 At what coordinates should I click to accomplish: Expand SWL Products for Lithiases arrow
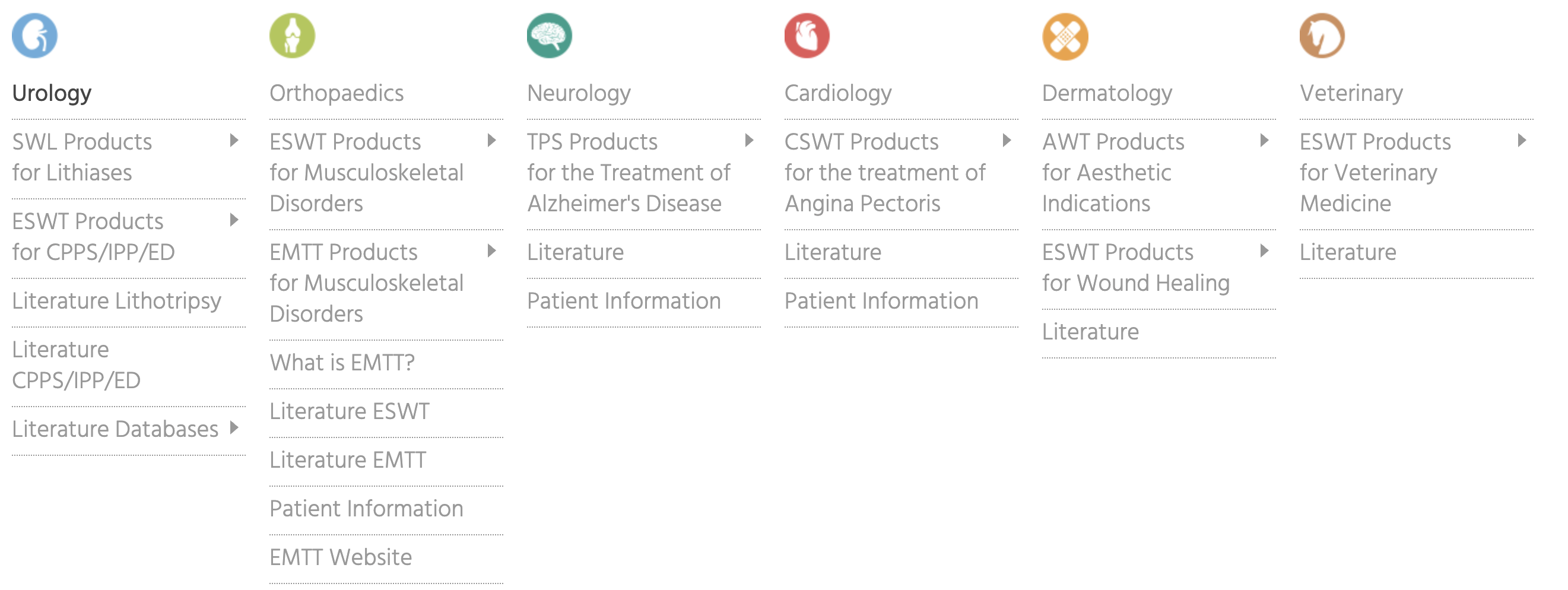234,141
